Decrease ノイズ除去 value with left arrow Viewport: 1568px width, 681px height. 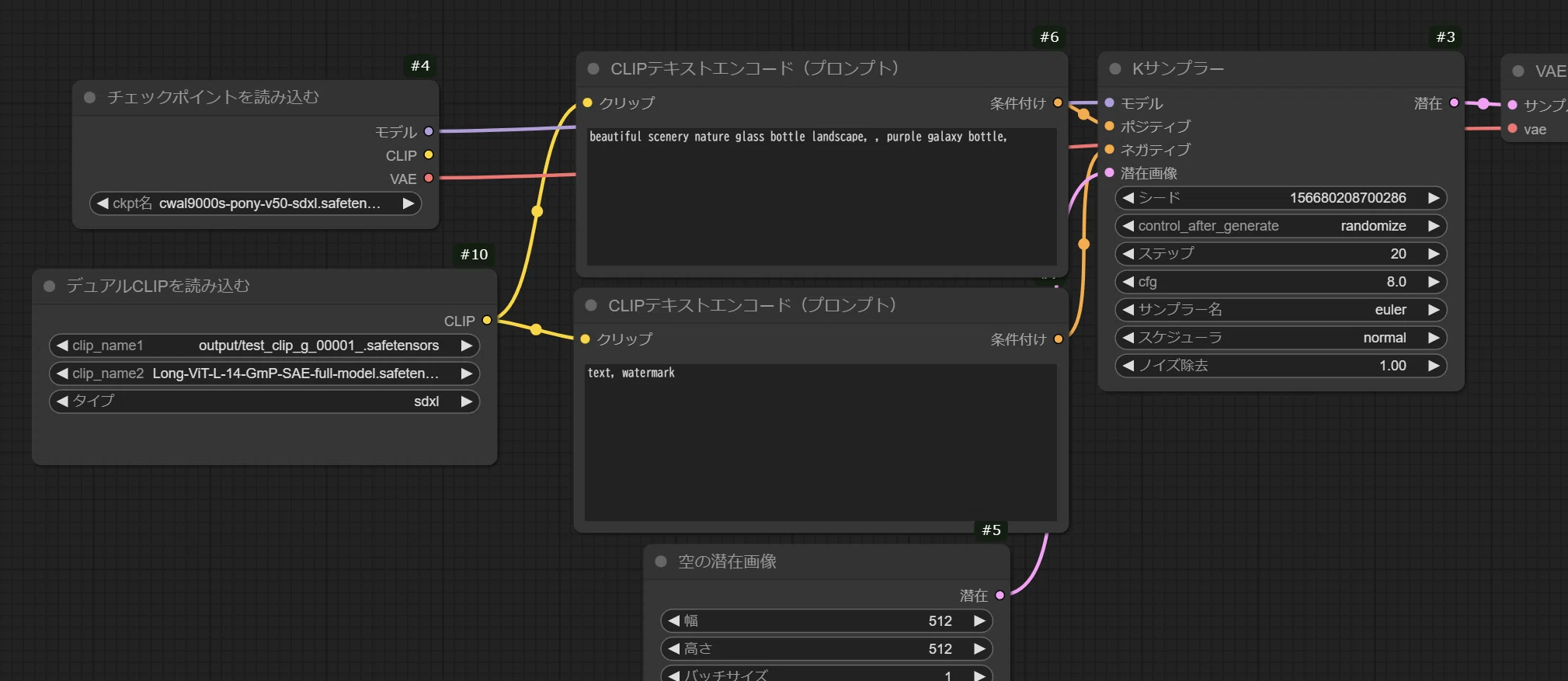(x=1128, y=366)
